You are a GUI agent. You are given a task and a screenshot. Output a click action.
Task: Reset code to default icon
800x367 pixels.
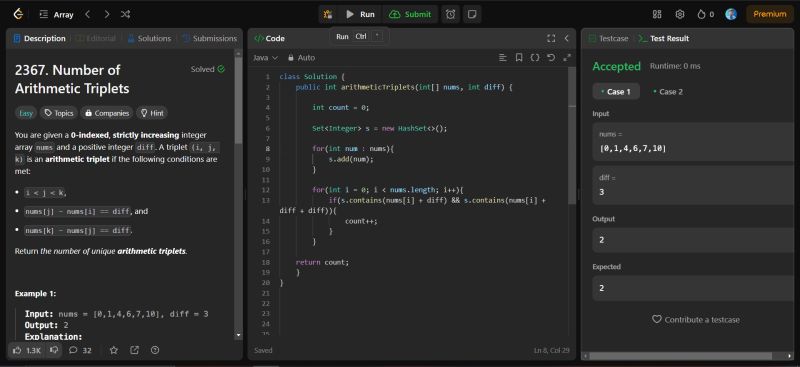click(551, 58)
